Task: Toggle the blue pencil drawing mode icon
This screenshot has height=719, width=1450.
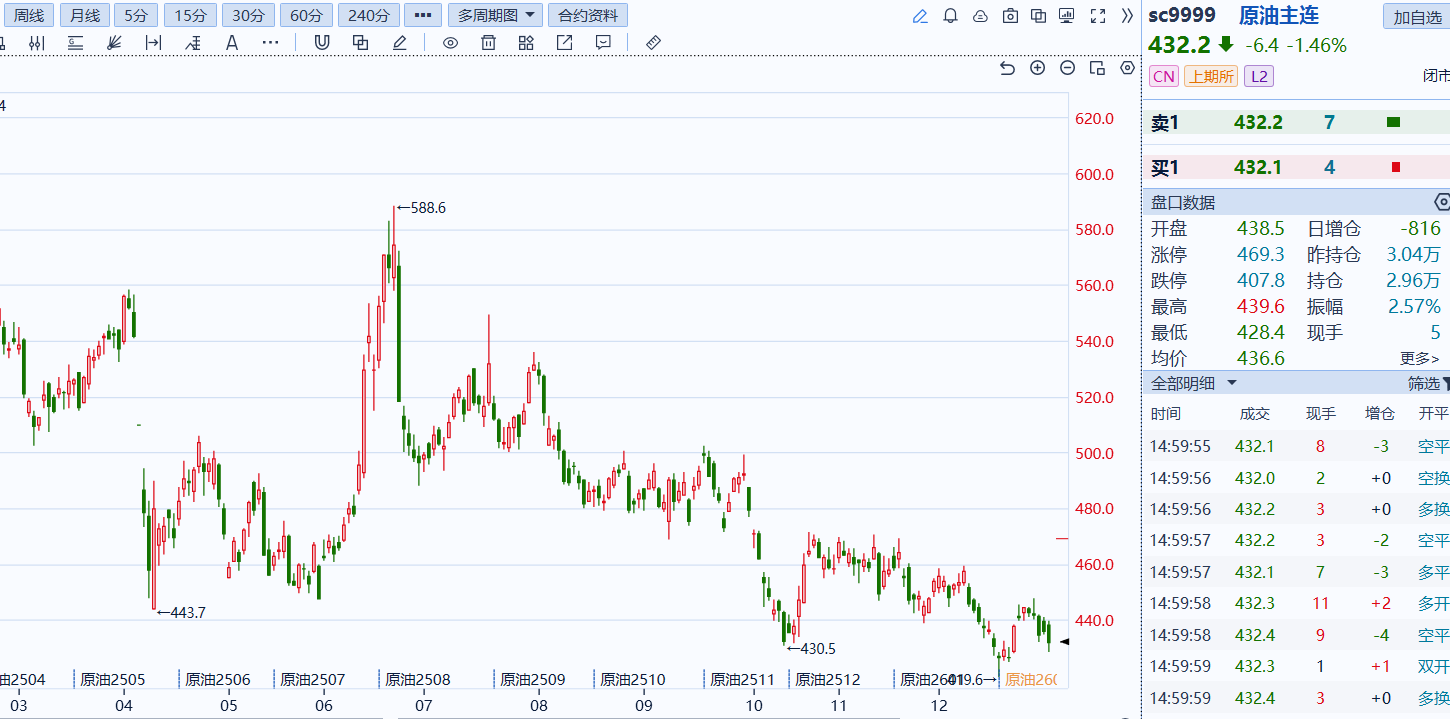Action: 920,16
